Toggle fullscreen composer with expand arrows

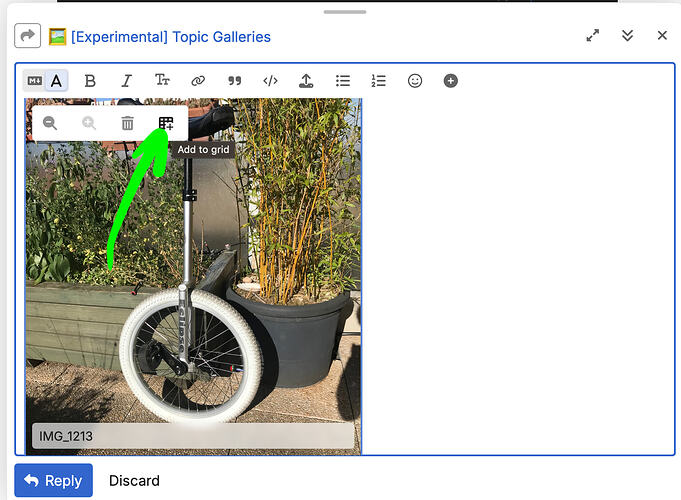(x=593, y=35)
